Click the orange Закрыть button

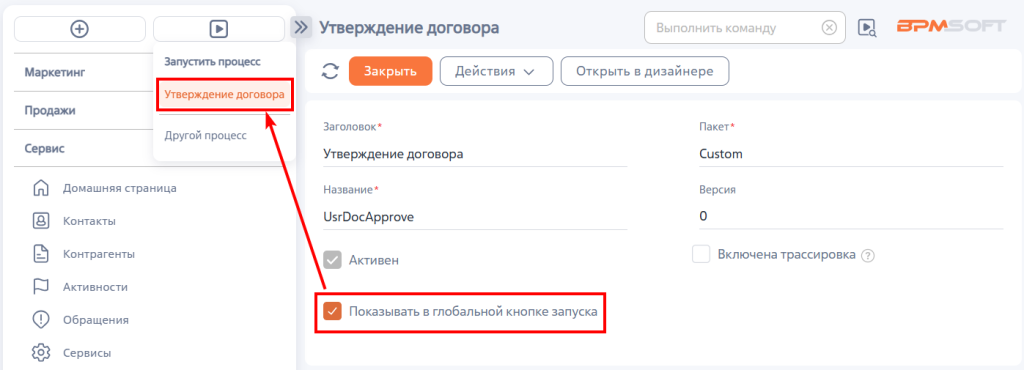[391, 71]
